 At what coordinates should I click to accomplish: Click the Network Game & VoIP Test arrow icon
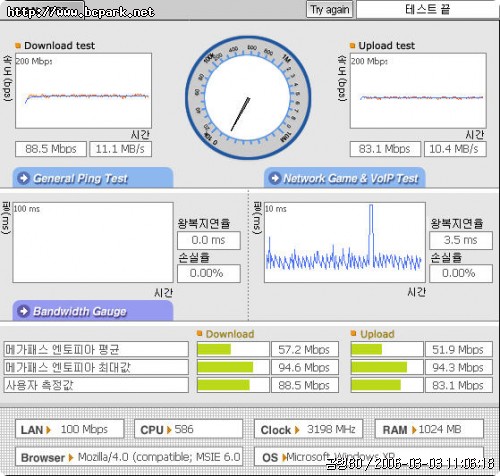pos(275,178)
